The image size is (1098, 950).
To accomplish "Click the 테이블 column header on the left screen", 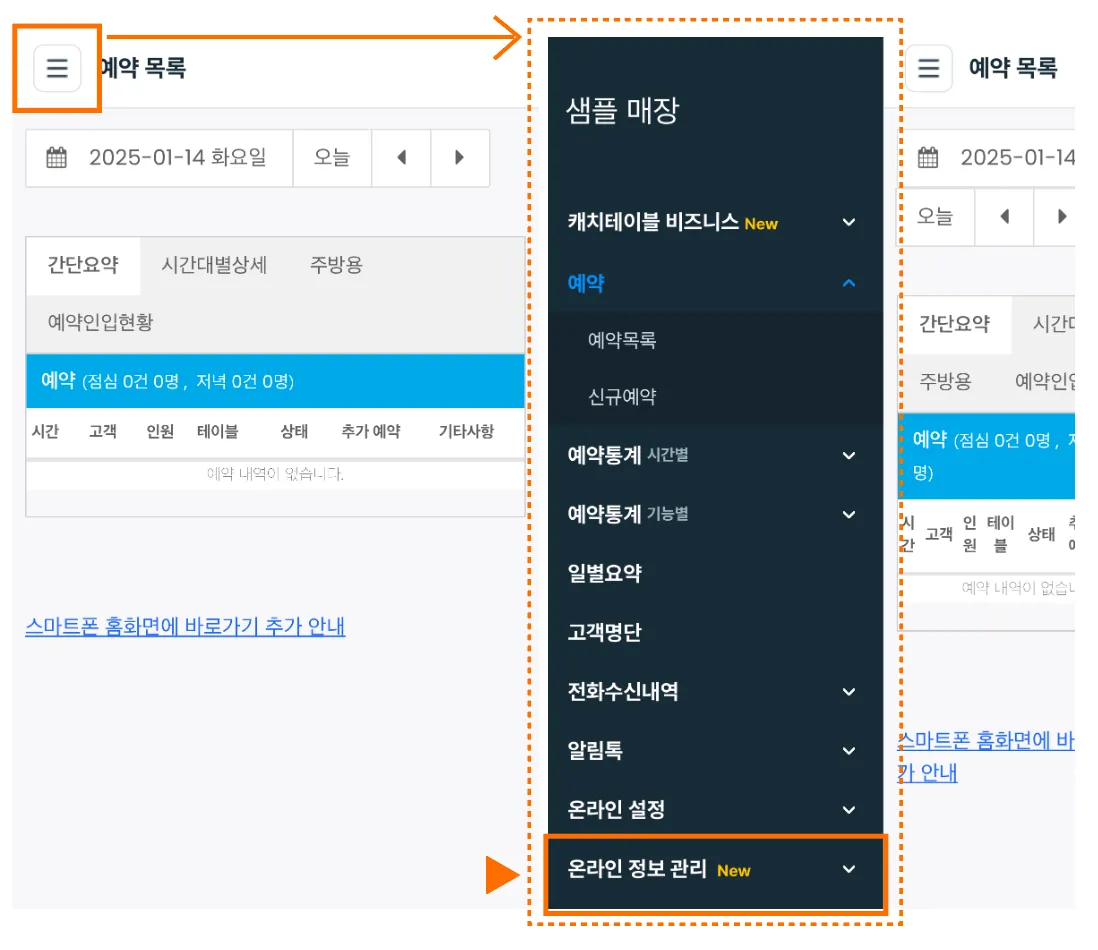I will (x=218, y=431).
